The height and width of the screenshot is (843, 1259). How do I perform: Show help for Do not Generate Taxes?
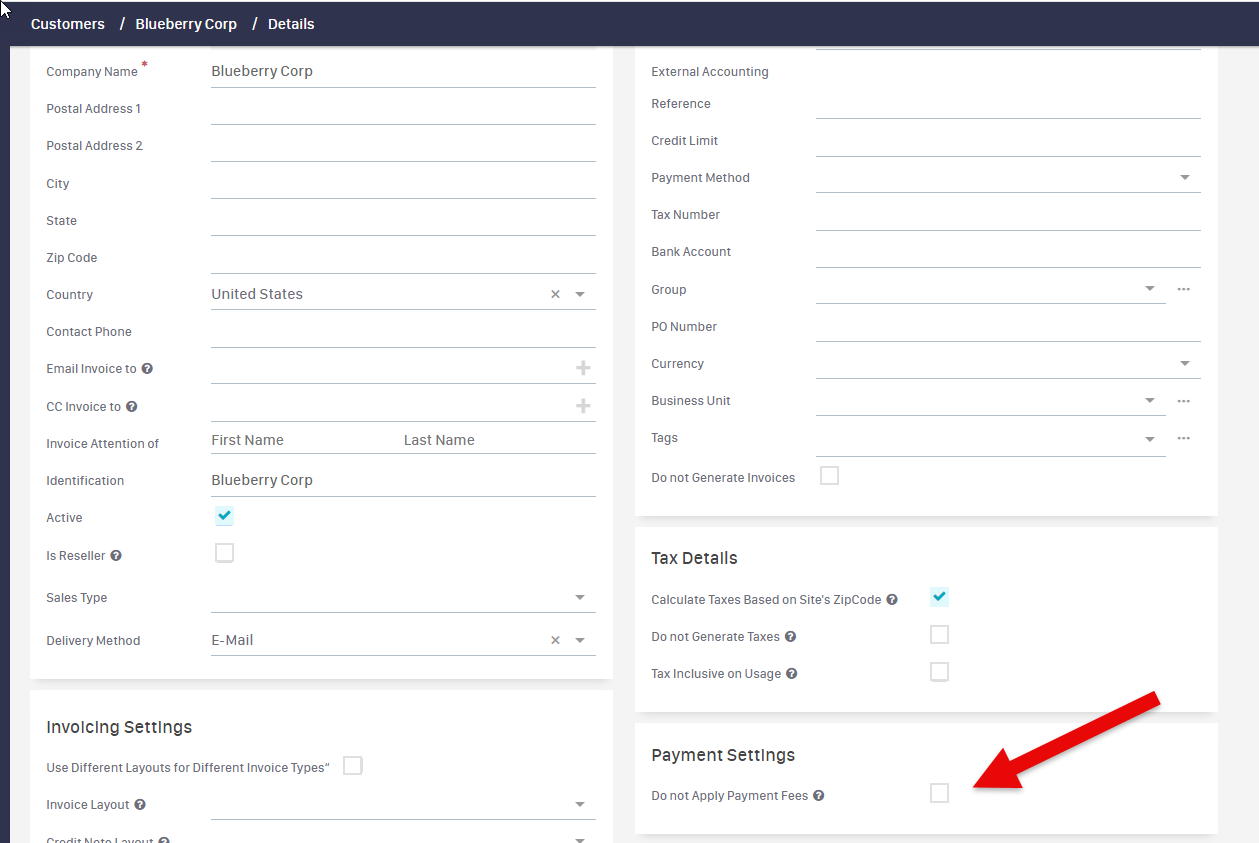(790, 637)
